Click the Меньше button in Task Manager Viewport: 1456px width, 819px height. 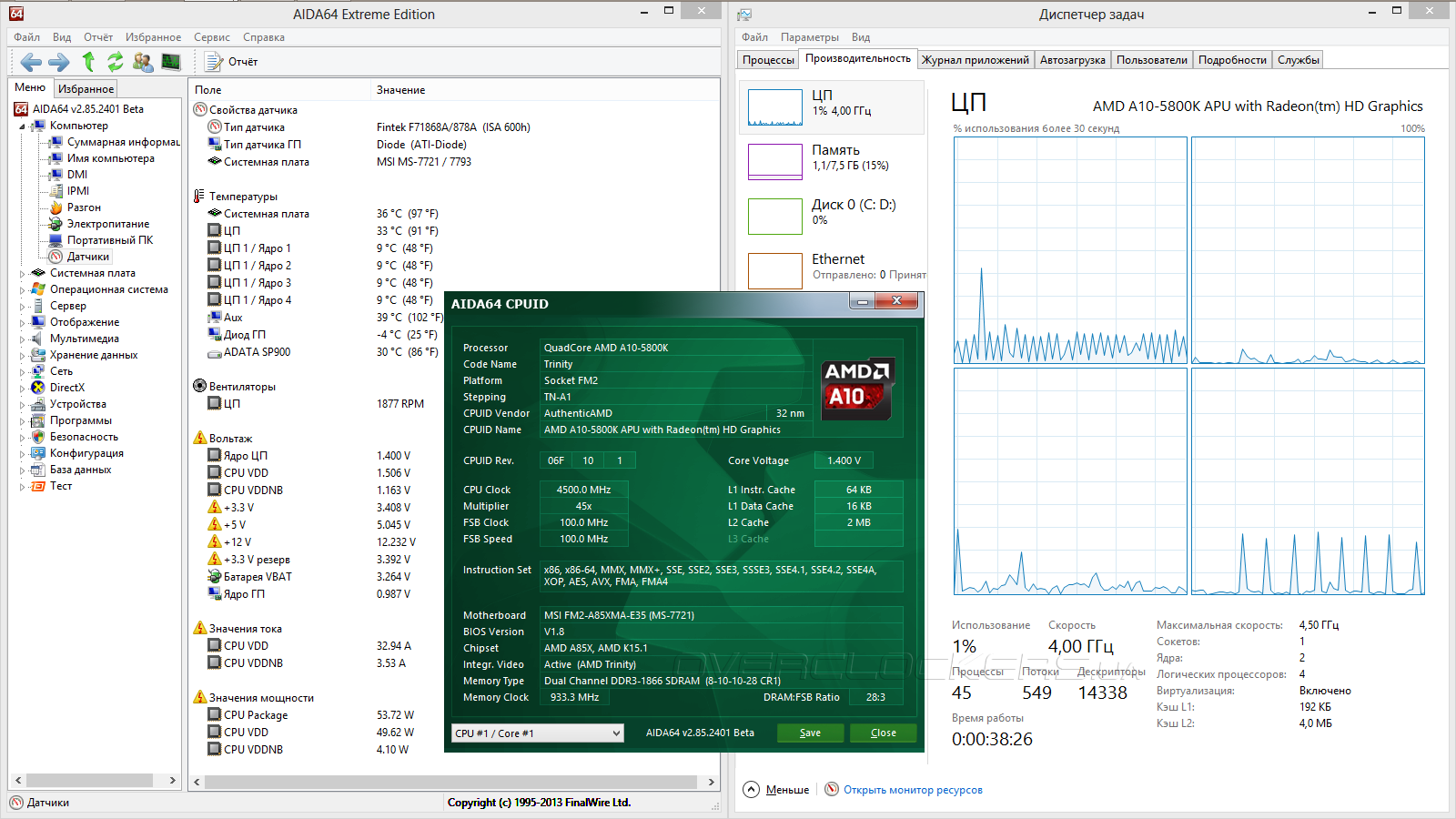click(776, 790)
